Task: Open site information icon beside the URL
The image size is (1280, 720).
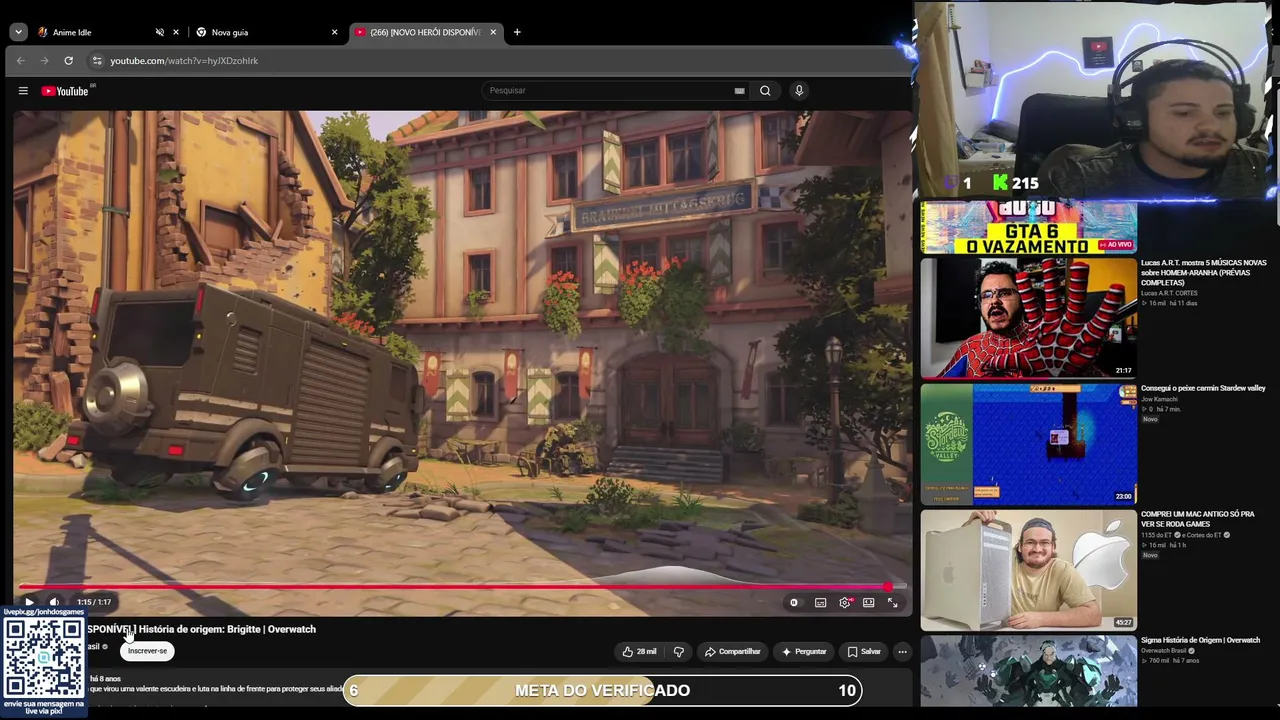Action: [x=97, y=61]
